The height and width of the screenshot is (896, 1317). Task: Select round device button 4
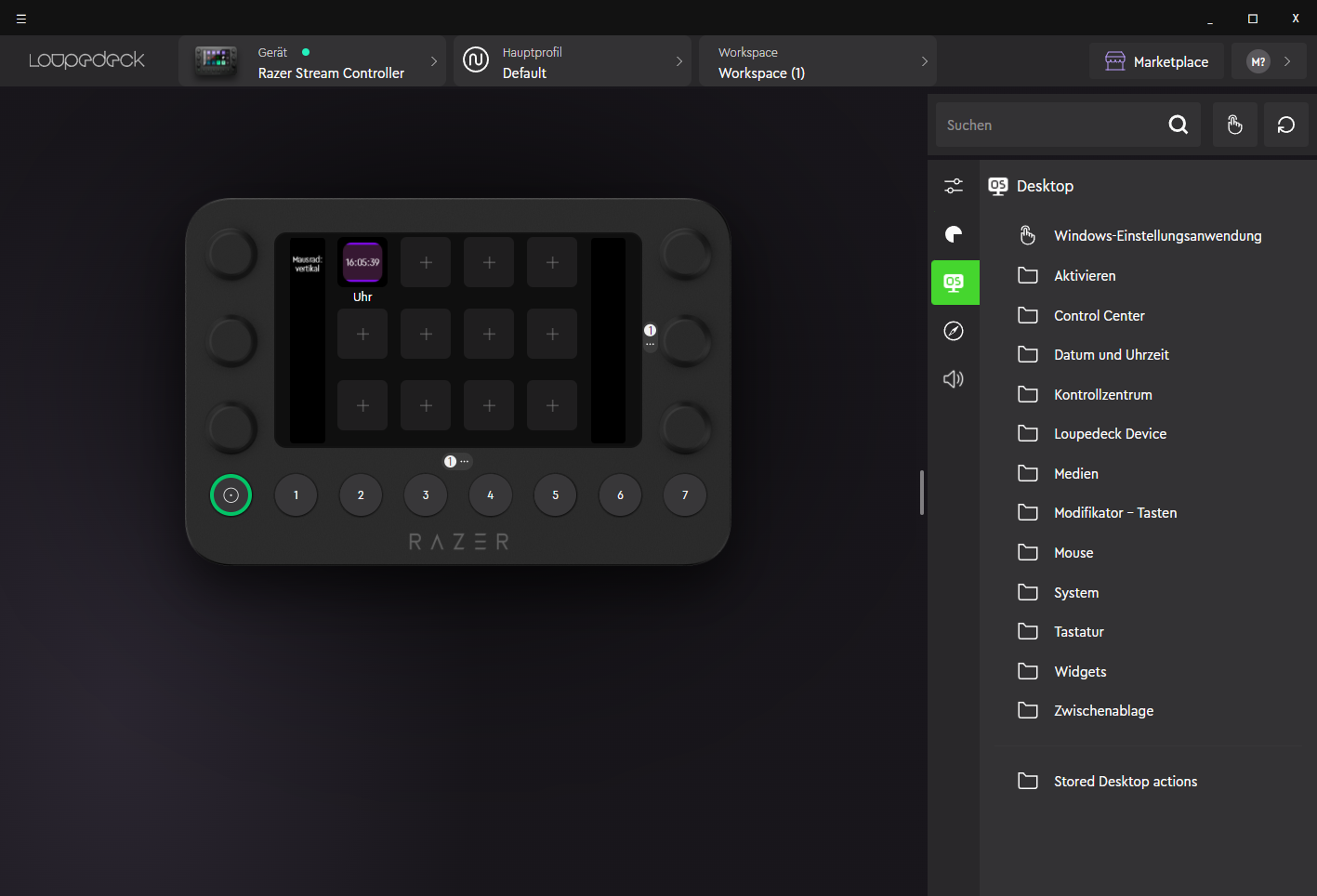491,495
